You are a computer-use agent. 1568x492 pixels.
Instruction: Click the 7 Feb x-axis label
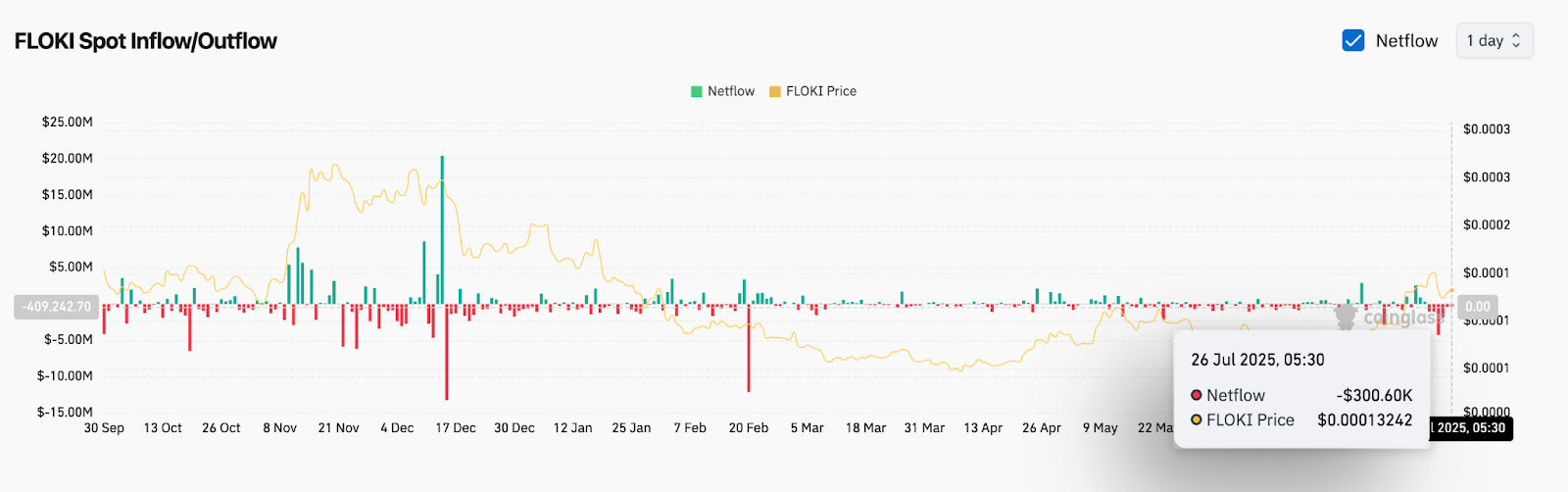(x=690, y=428)
